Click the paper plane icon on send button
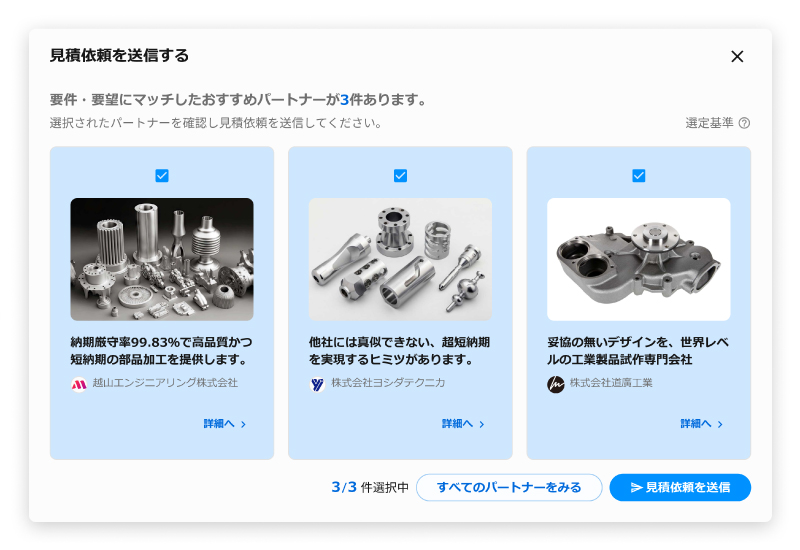Screen dimensions: 800x550 (636, 487)
